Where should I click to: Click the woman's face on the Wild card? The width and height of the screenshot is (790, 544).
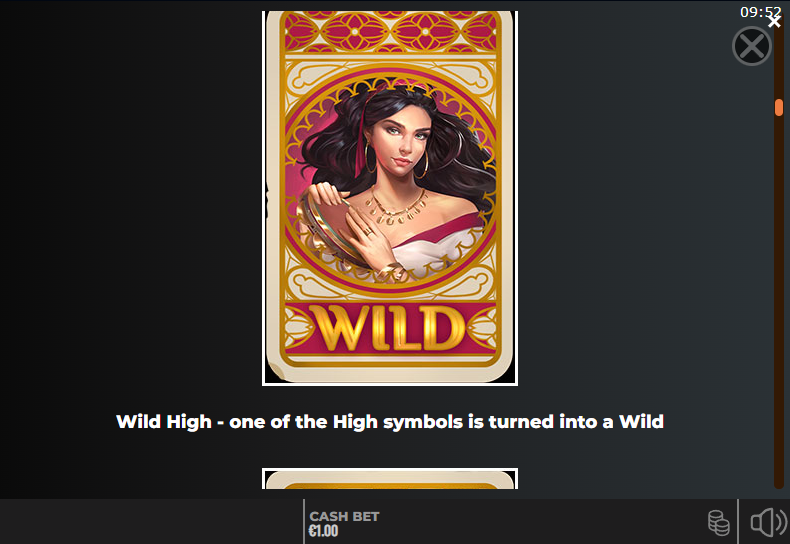click(x=403, y=141)
